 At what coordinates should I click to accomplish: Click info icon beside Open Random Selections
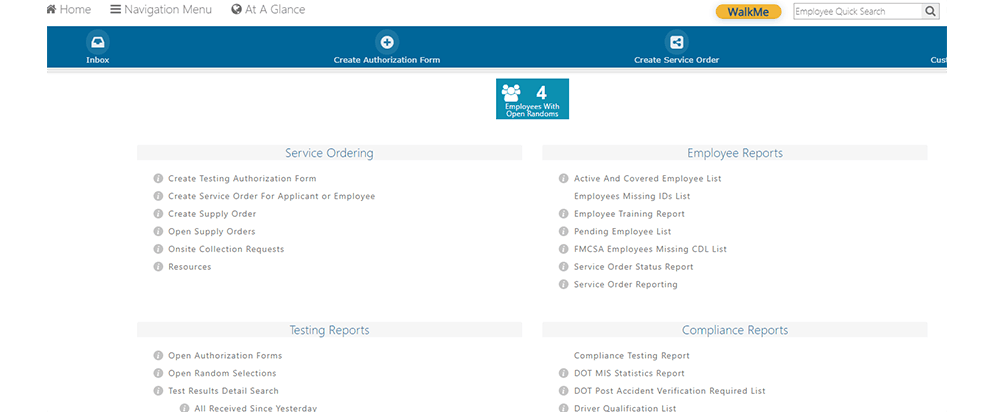(x=158, y=373)
